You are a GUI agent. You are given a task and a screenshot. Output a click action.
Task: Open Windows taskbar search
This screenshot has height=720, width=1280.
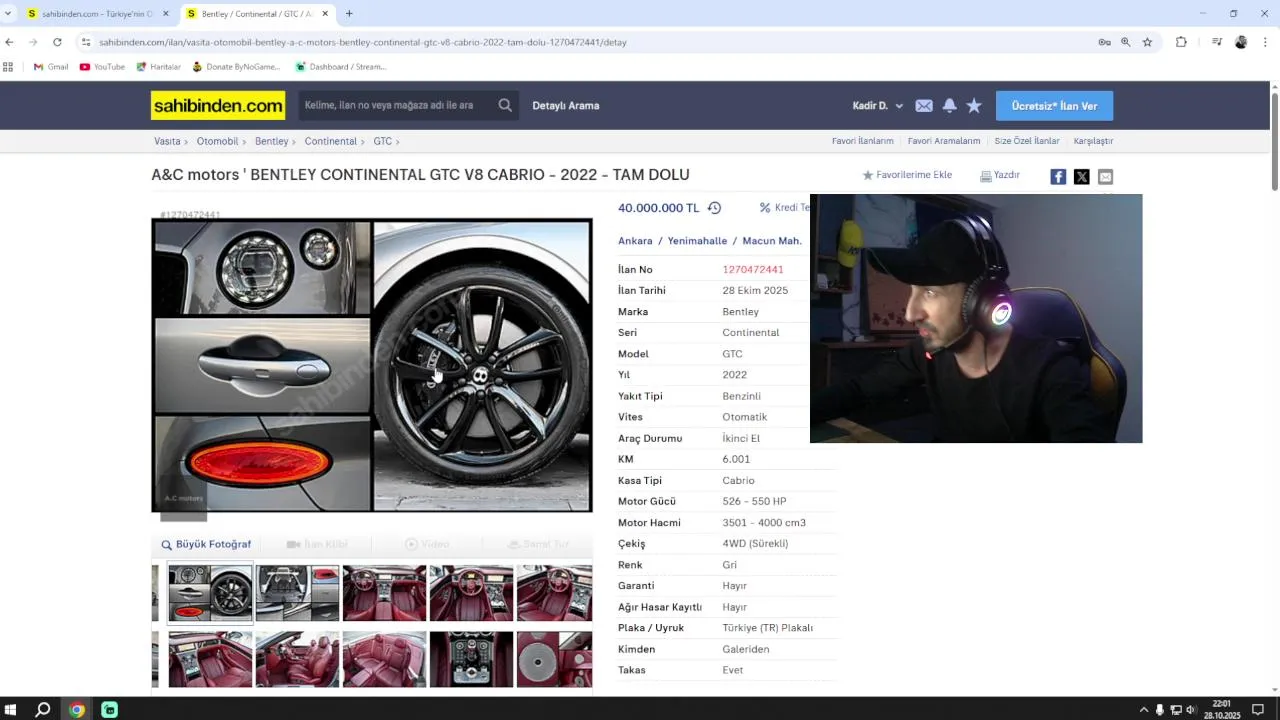[x=43, y=710]
